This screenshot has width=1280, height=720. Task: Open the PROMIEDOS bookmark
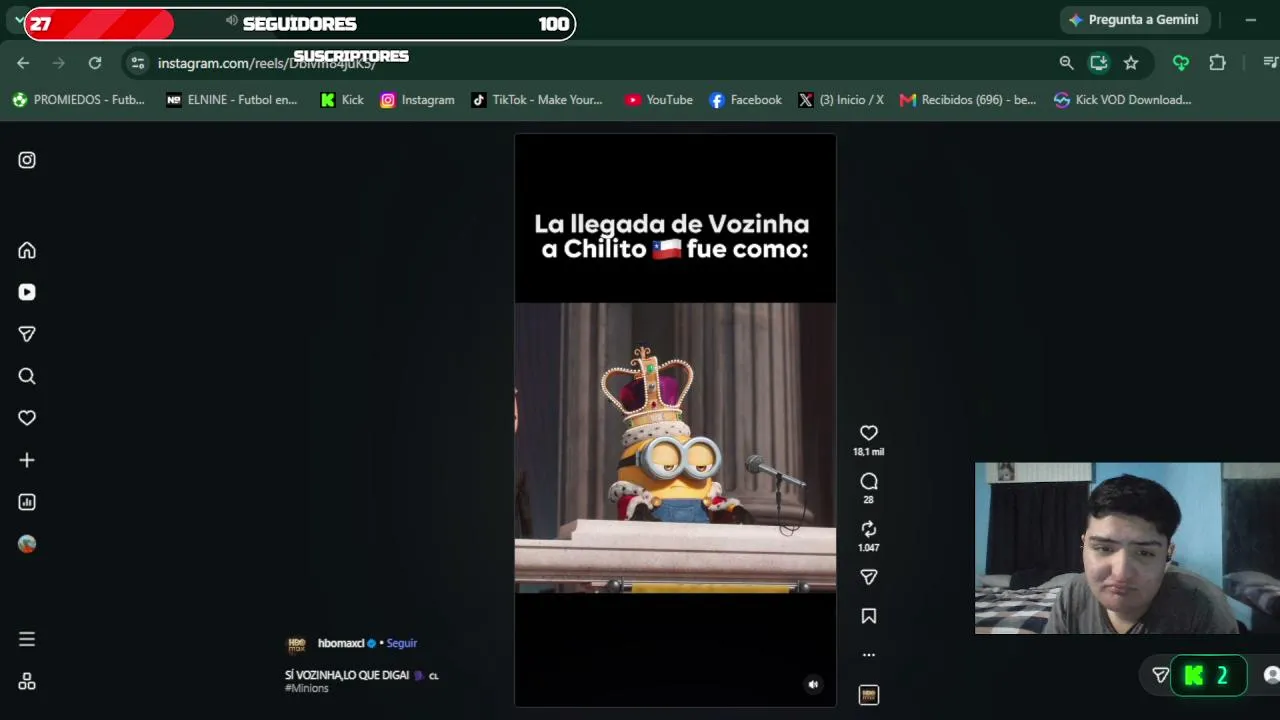78,100
